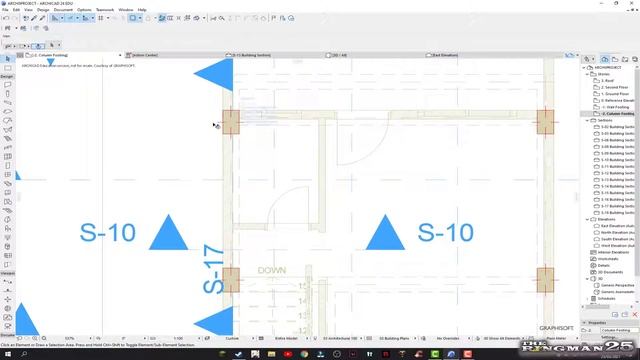Toggle Snap Guides button in toolbar
This screenshot has height=360, width=640.
(x=71, y=18)
